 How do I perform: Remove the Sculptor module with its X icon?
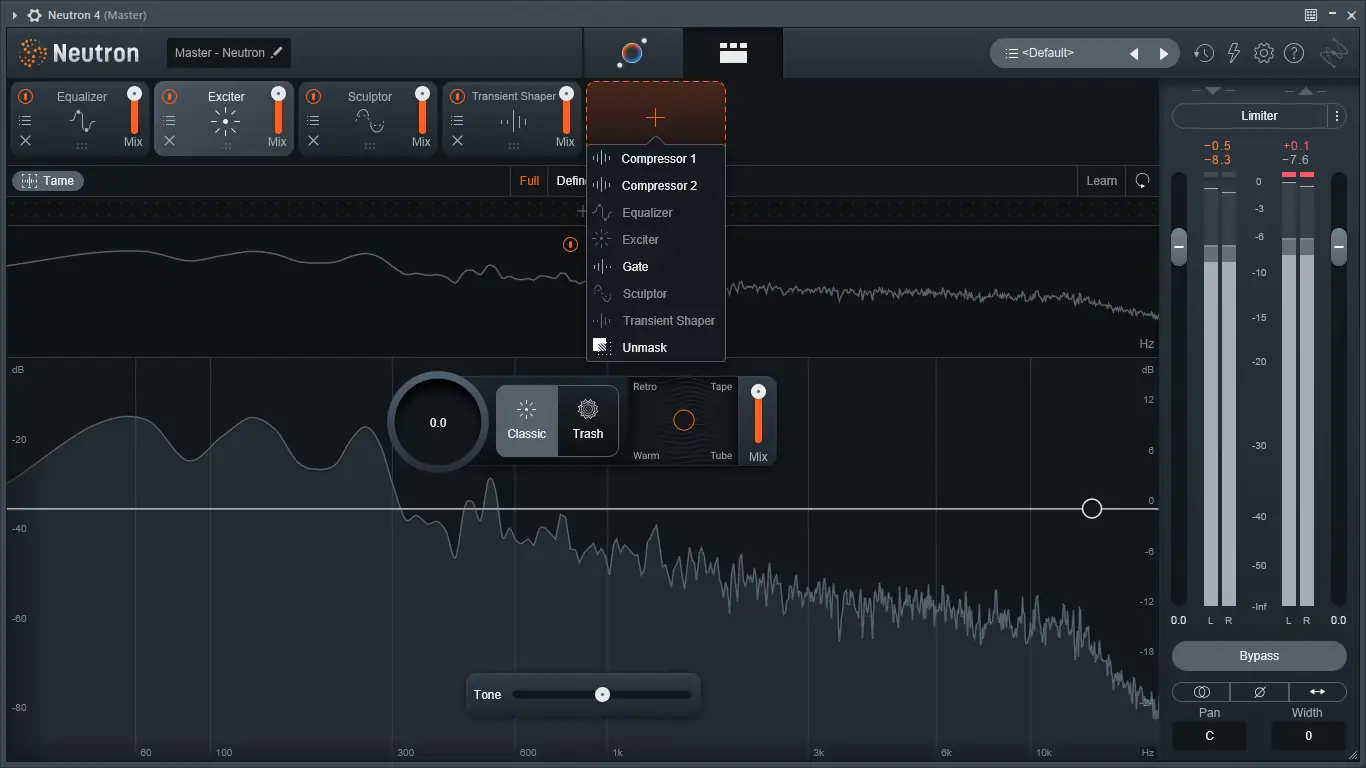pyautogui.click(x=313, y=139)
